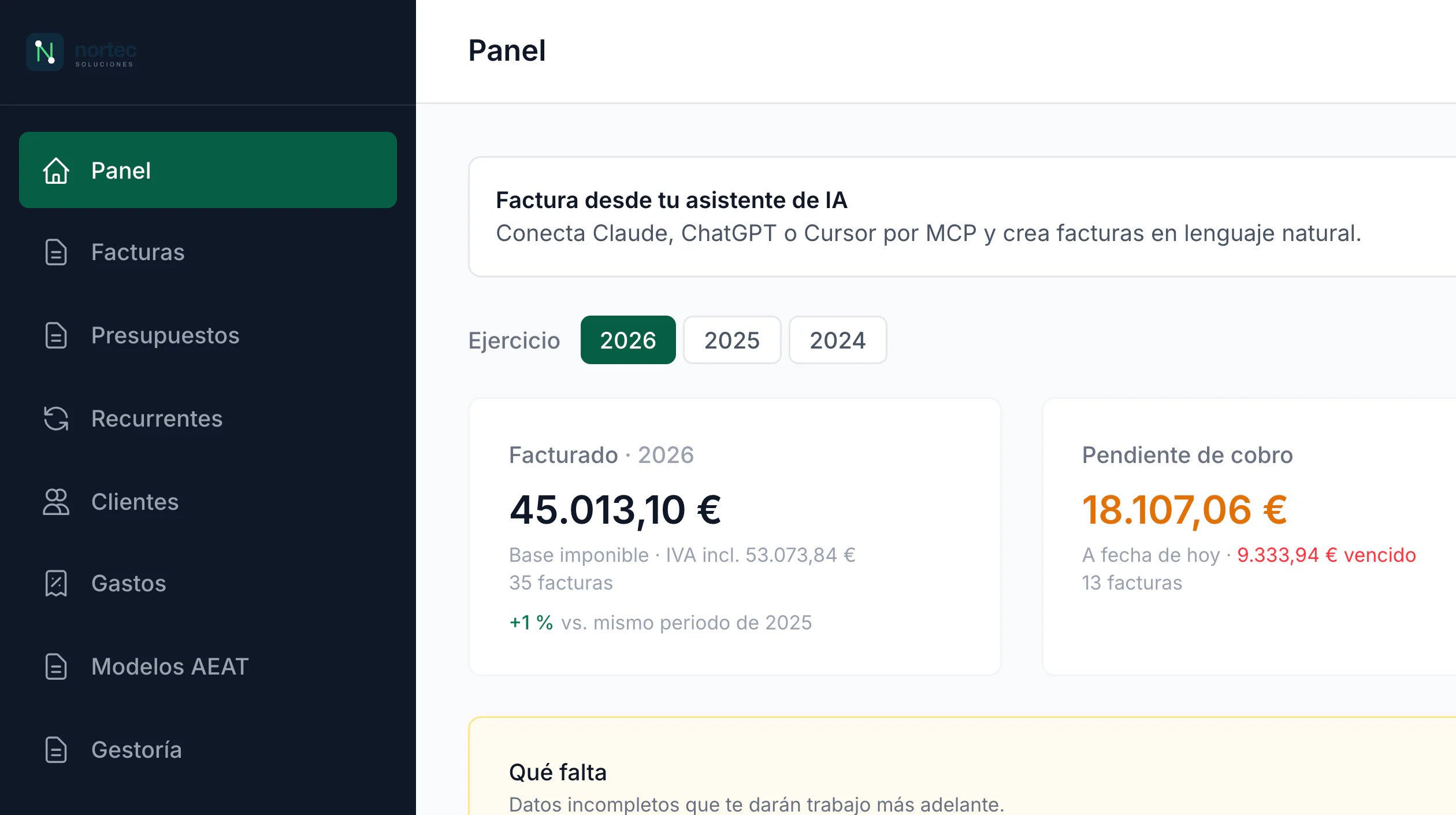Navigate to Recurrentes

tap(208, 419)
